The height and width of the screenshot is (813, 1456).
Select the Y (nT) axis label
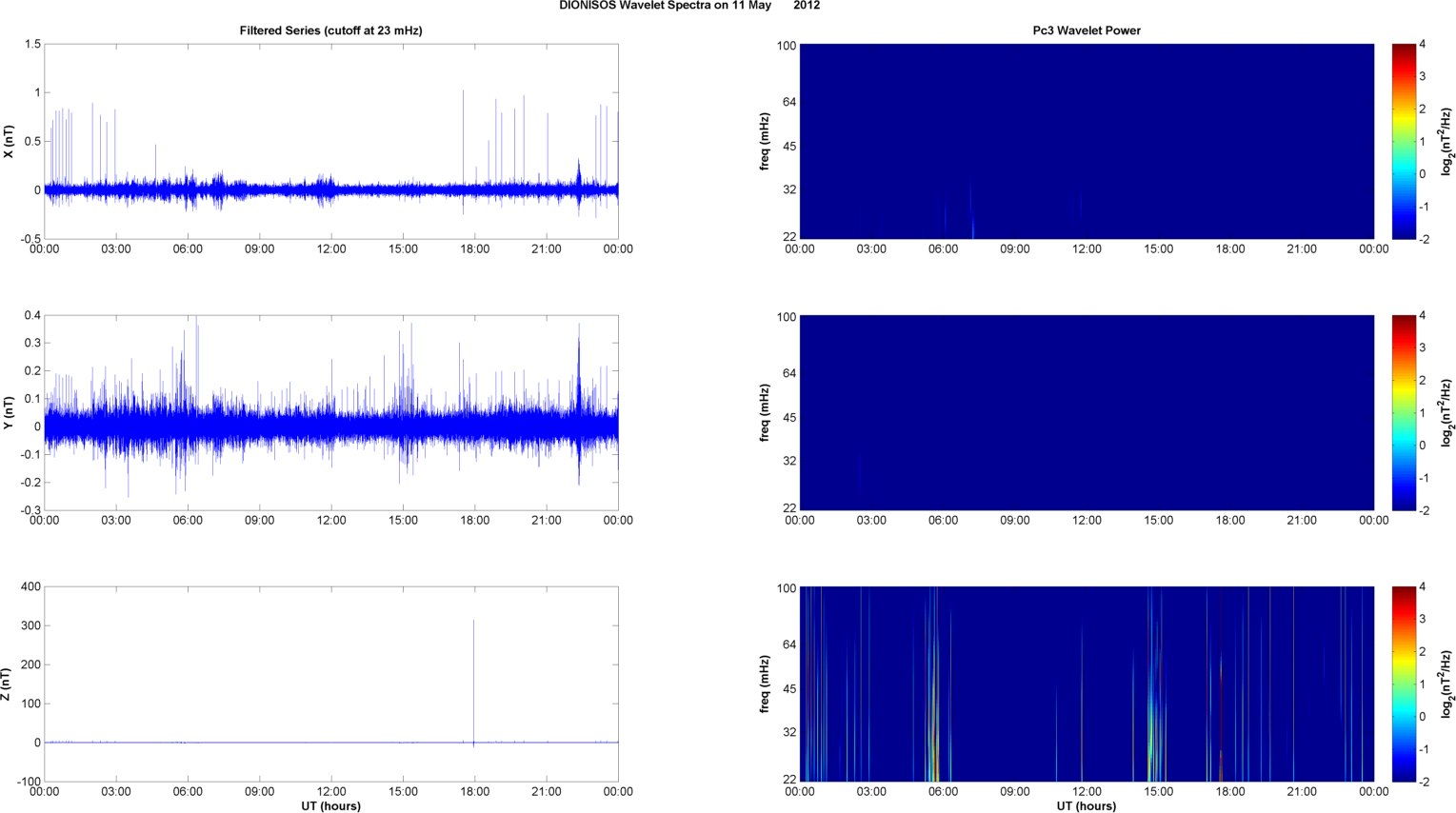pos(9,413)
